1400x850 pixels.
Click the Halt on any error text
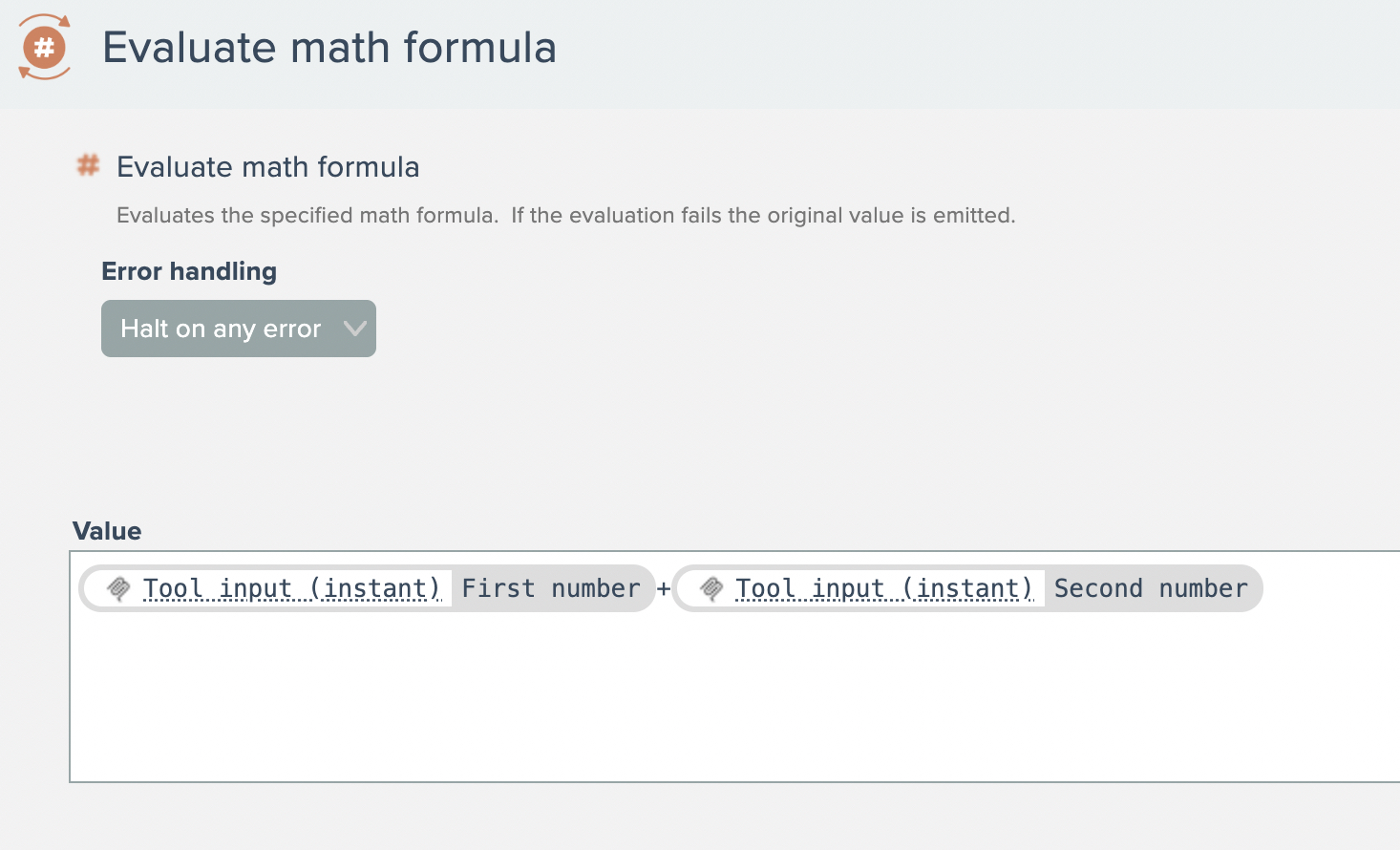pyautogui.click(x=221, y=329)
